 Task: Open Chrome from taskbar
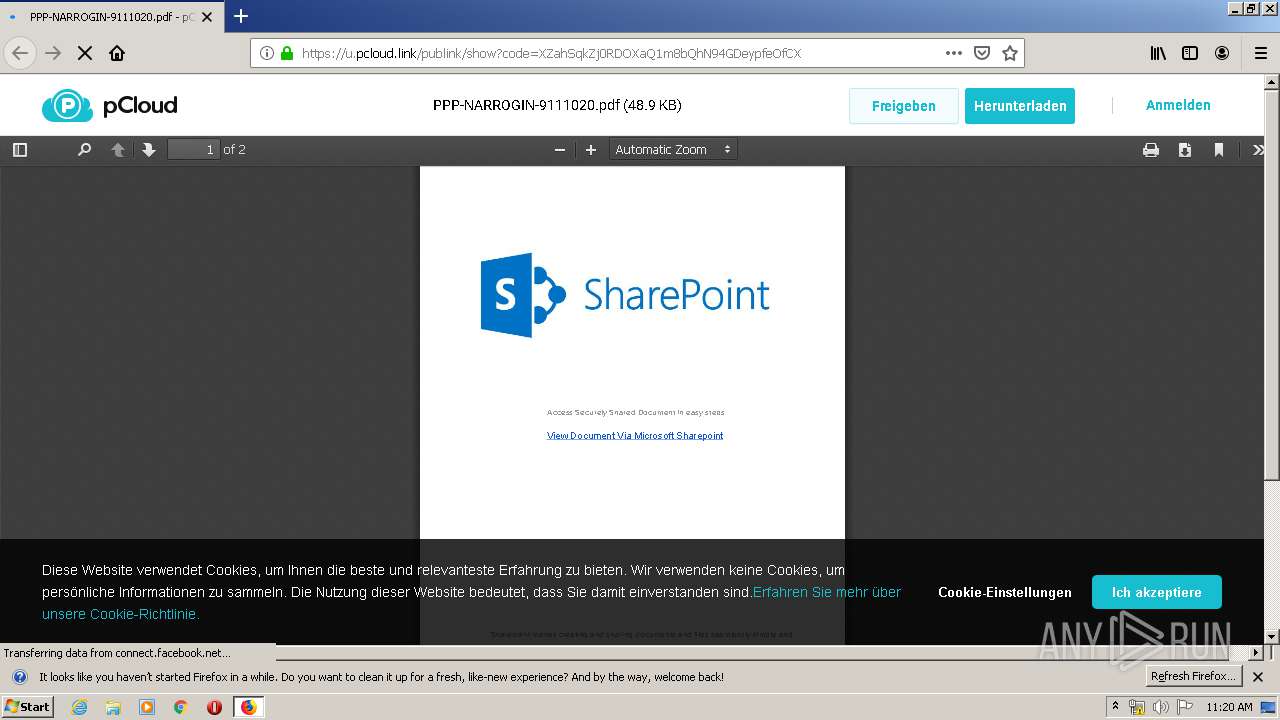[x=180, y=707]
